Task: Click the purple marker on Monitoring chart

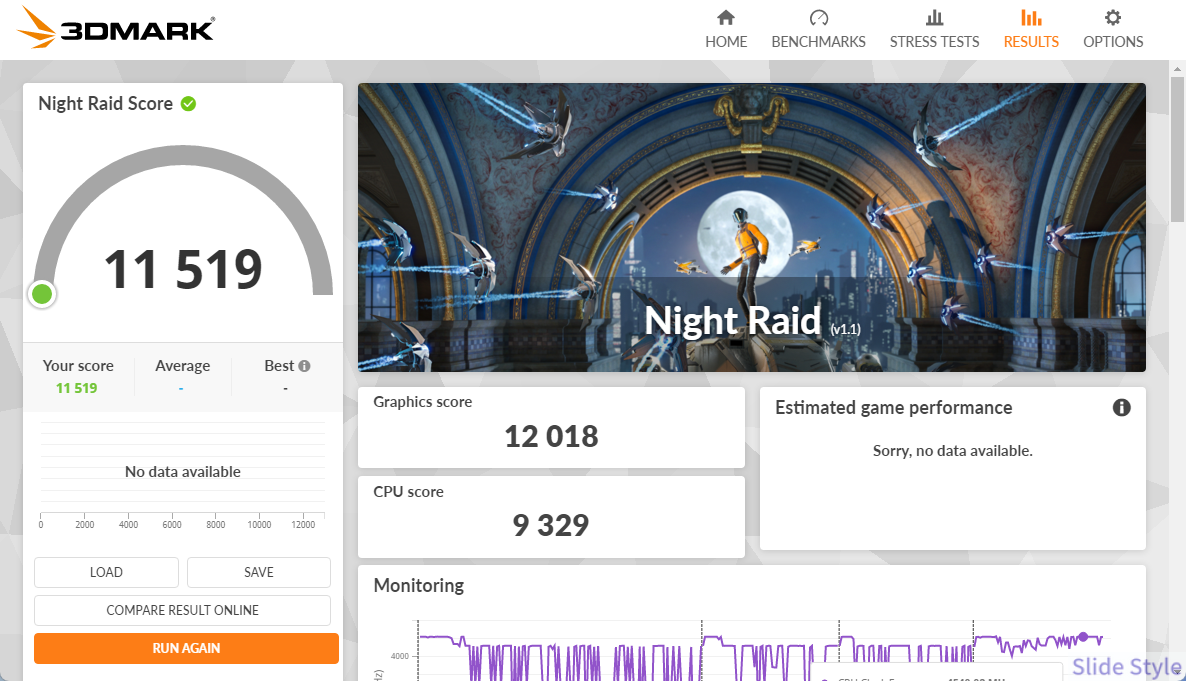Action: (1083, 637)
